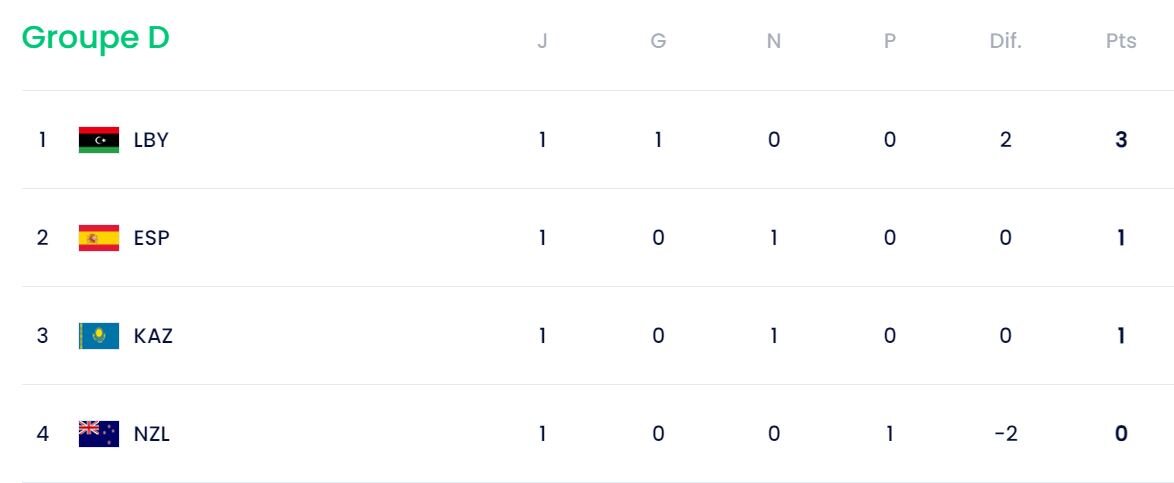This screenshot has width=1174, height=483.
Task: Click the G column header
Action: (x=658, y=42)
